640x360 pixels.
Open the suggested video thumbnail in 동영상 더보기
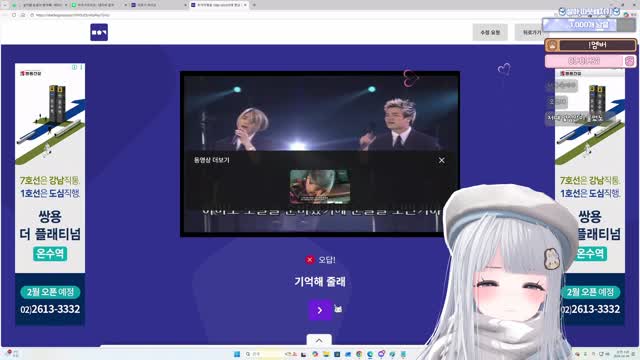pos(320,187)
